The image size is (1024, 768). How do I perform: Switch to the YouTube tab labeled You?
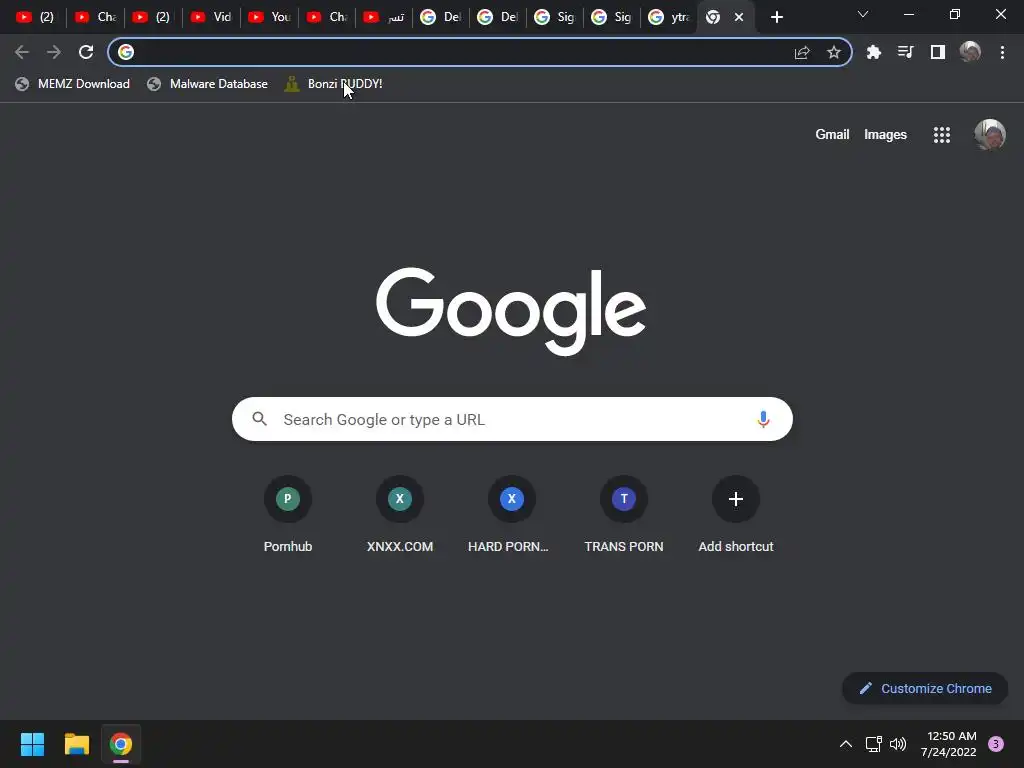pos(270,17)
